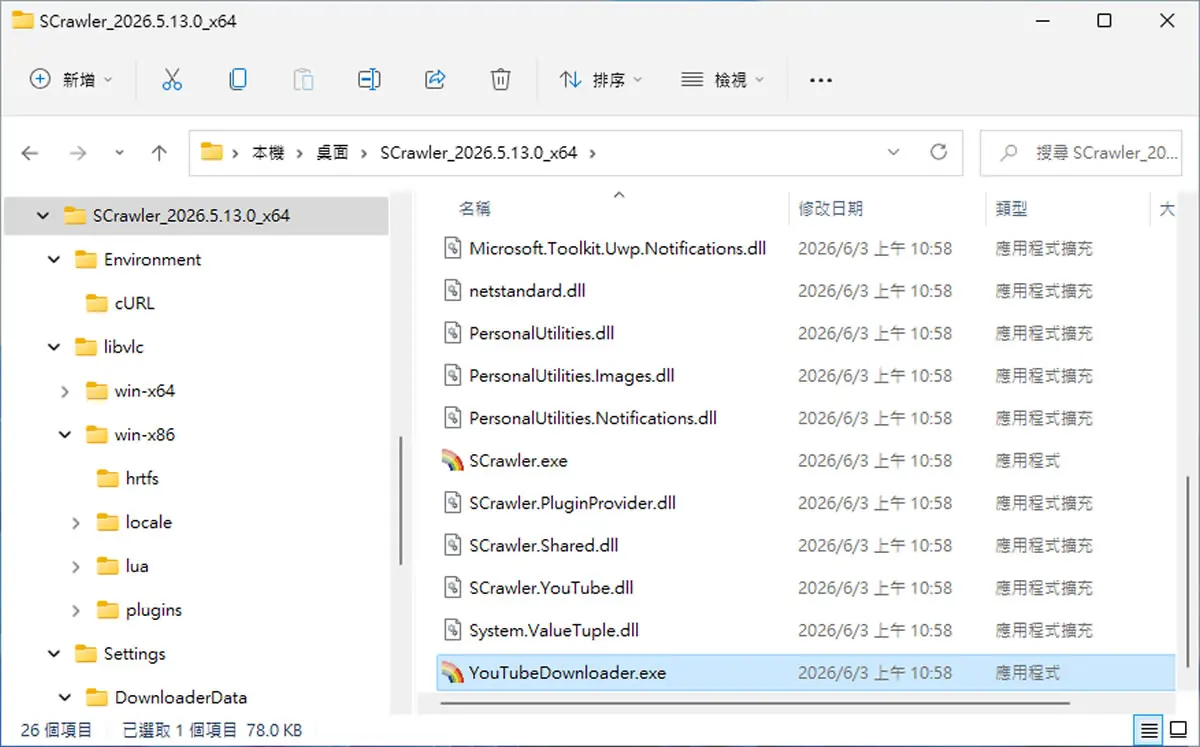The height and width of the screenshot is (747, 1200).
Task: Click the Cut scissors icon
Action: click(x=172, y=80)
